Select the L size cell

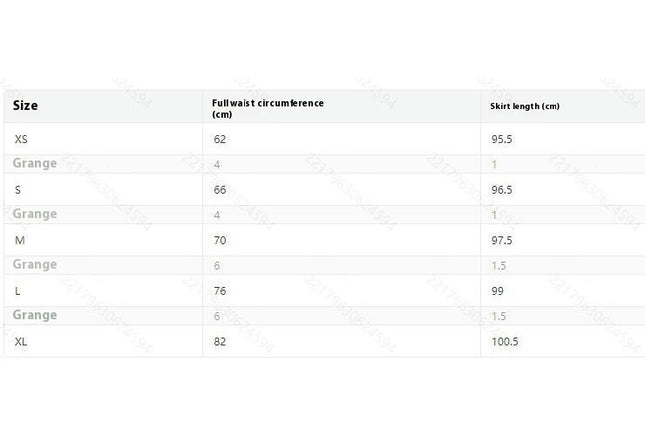pos(17,291)
